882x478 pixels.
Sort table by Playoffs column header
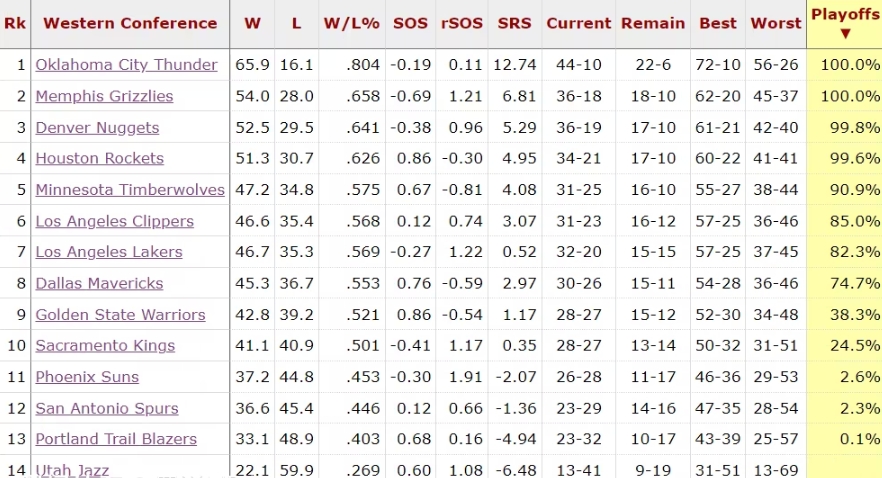844,22
